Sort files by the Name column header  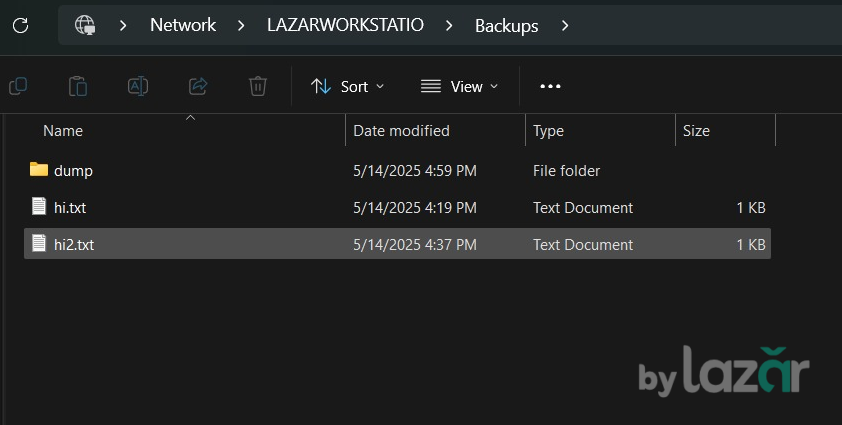click(x=63, y=131)
